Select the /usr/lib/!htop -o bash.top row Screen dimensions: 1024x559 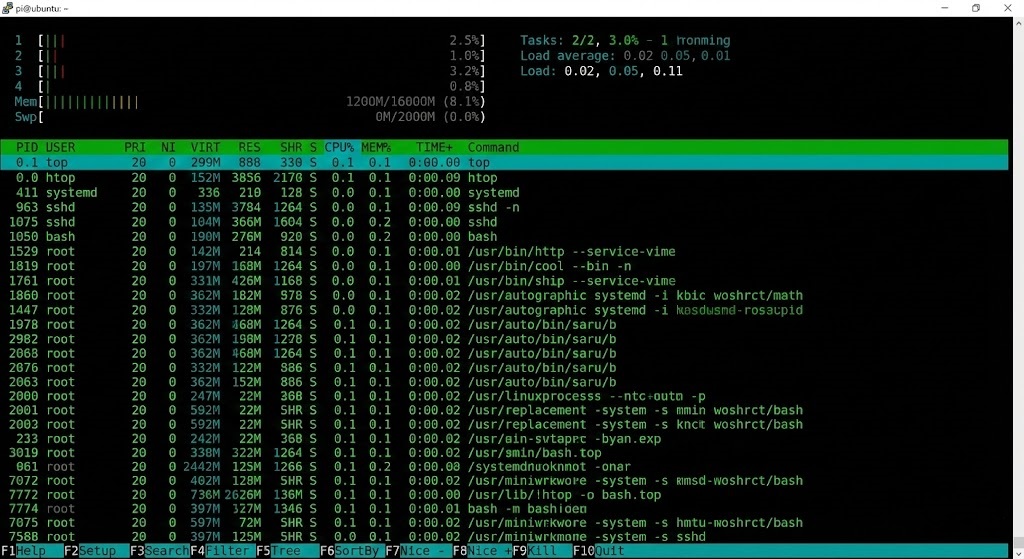[x=504, y=495]
